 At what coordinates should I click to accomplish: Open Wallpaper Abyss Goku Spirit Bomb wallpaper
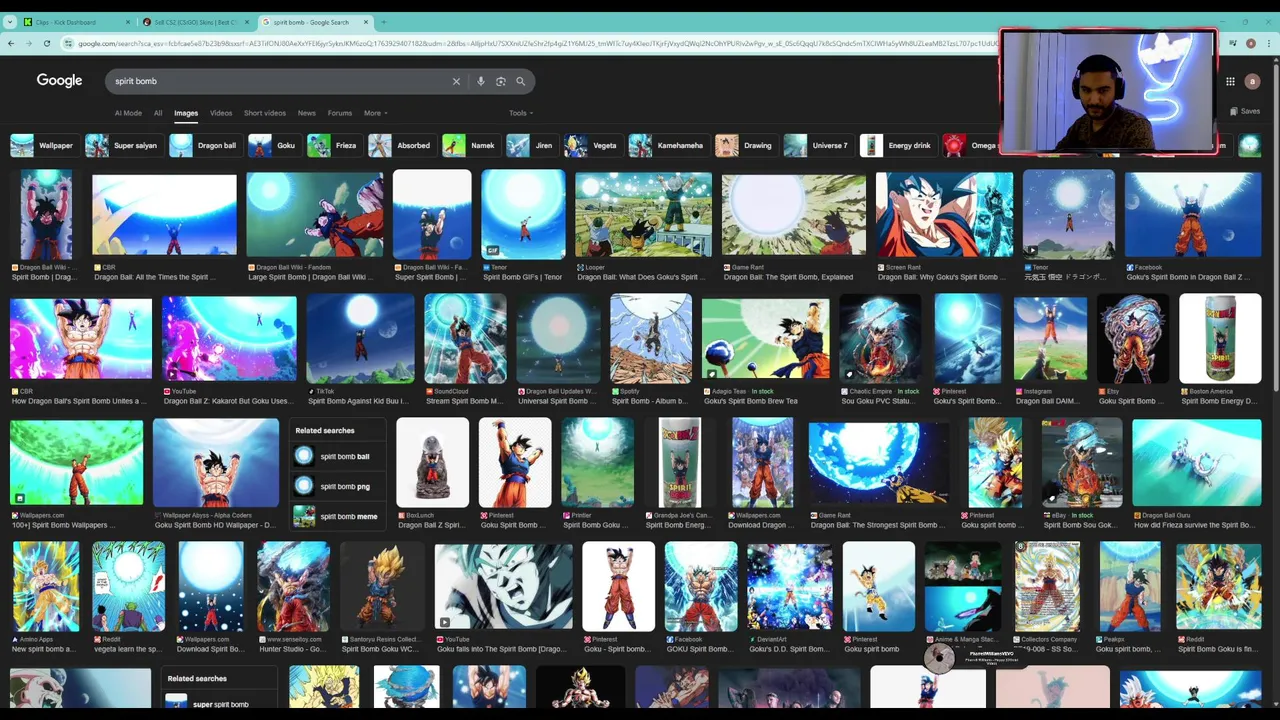coord(216,462)
